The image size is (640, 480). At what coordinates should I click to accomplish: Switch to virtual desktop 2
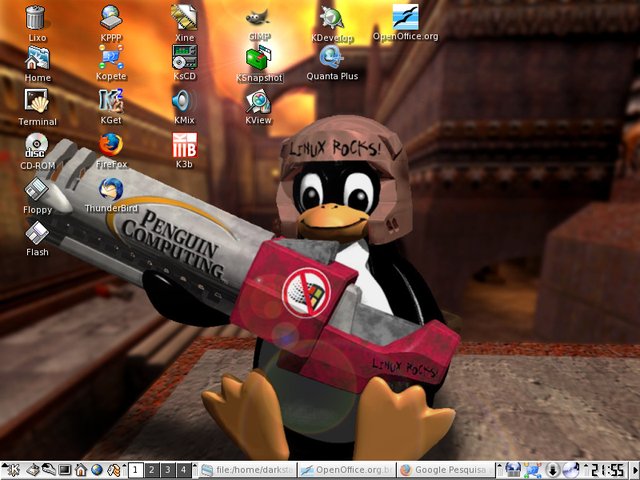pos(151,469)
